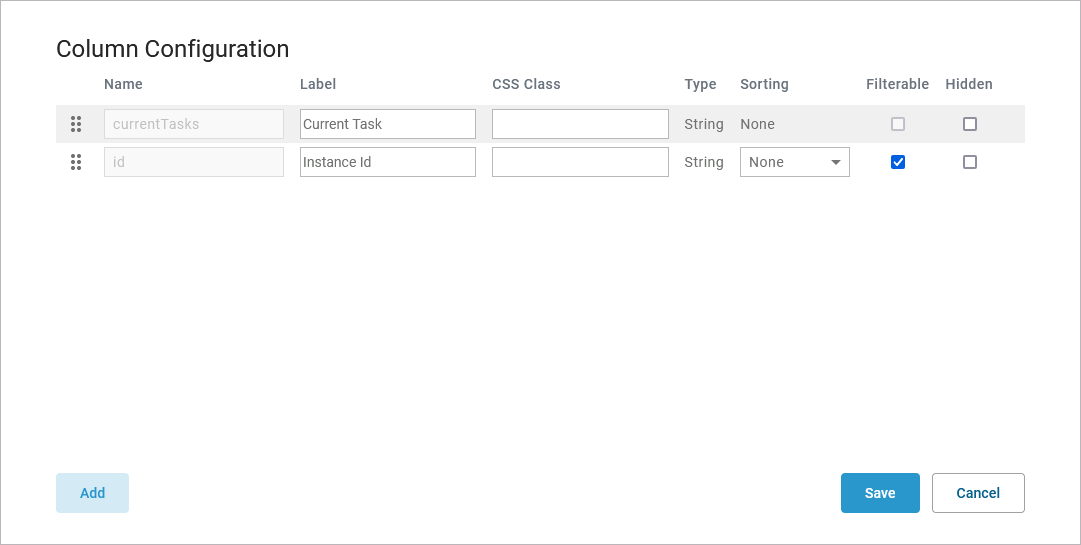Click the disabled Filterable checkbox for currentTasks
This screenshot has width=1081, height=545.
(898, 124)
